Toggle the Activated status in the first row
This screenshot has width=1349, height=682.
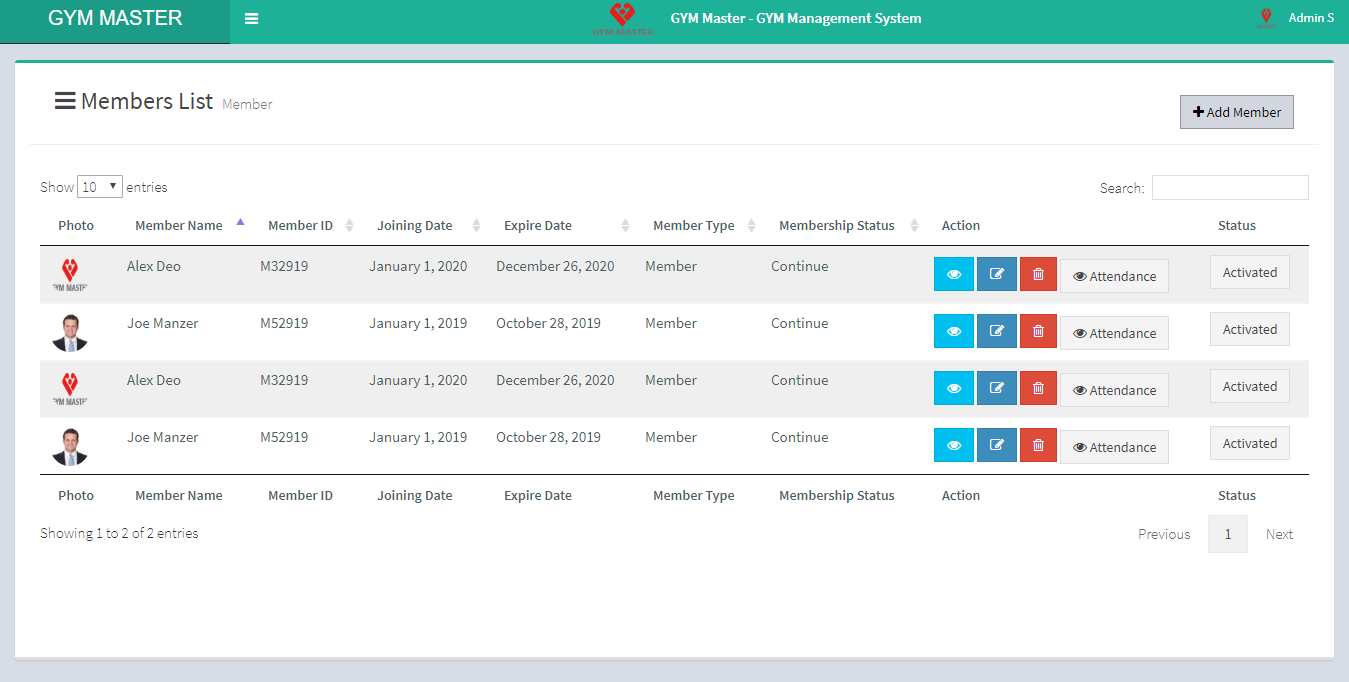click(x=1249, y=273)
